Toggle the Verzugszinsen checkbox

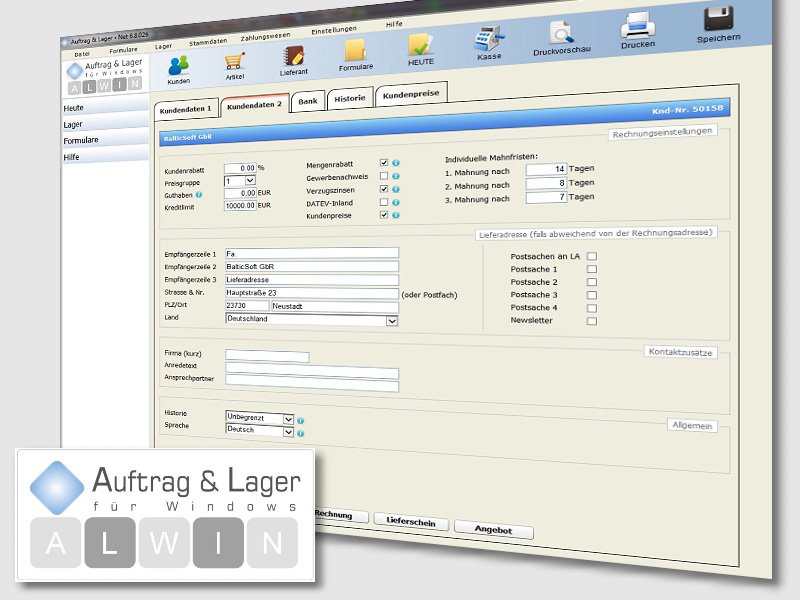384,189
